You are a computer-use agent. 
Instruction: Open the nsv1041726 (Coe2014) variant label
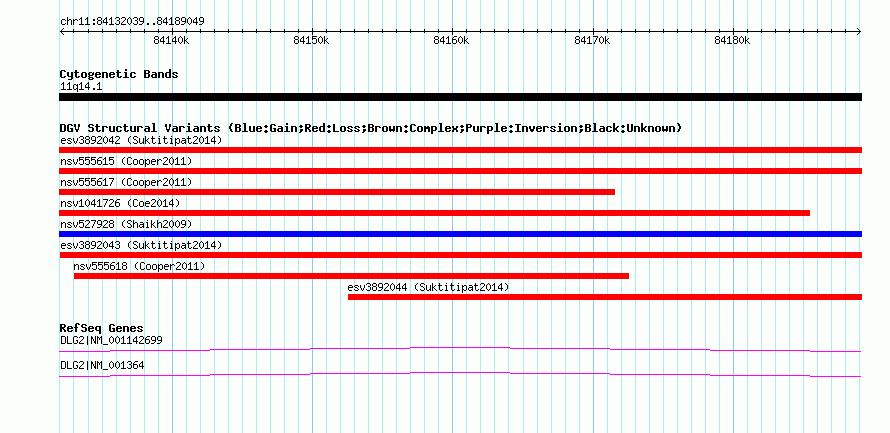[120, 203]
